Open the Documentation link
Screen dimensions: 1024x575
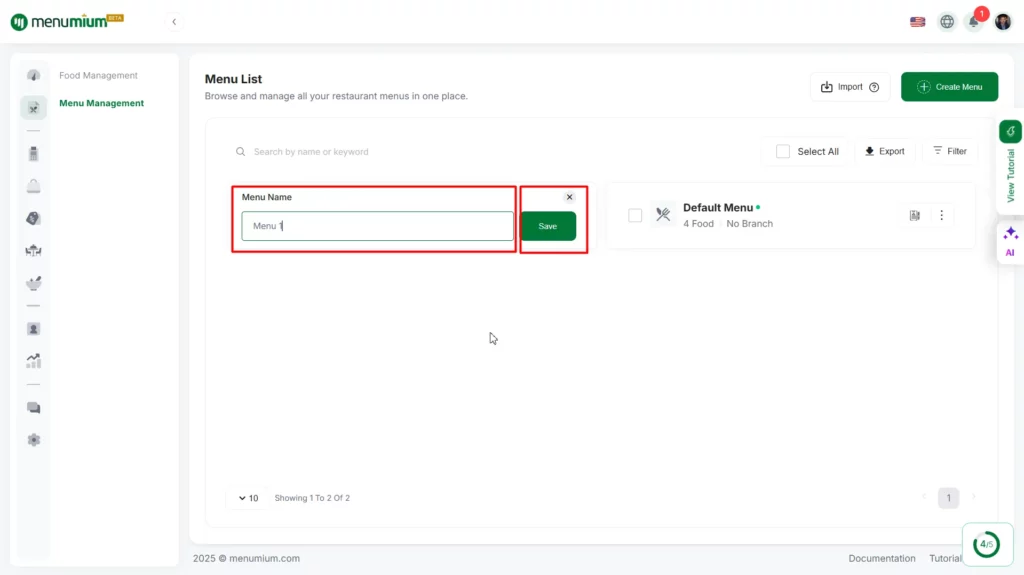[882, 558]
